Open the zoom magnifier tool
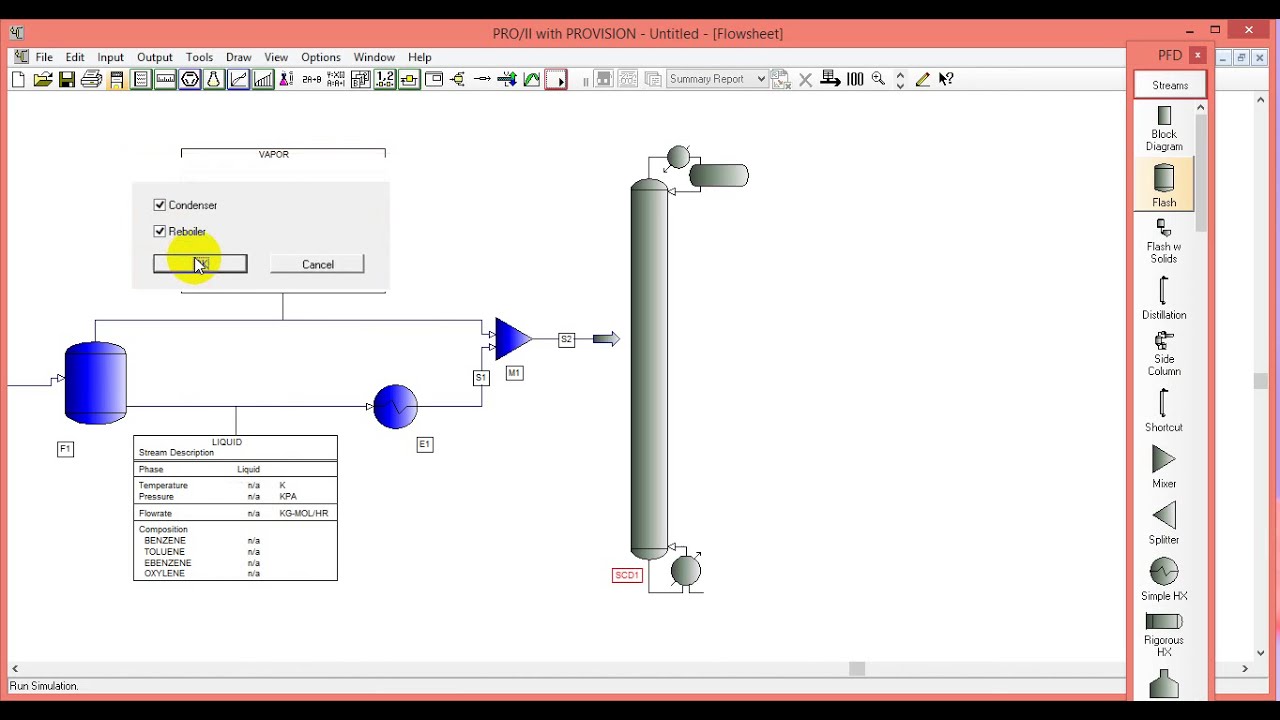 point(878,80)
